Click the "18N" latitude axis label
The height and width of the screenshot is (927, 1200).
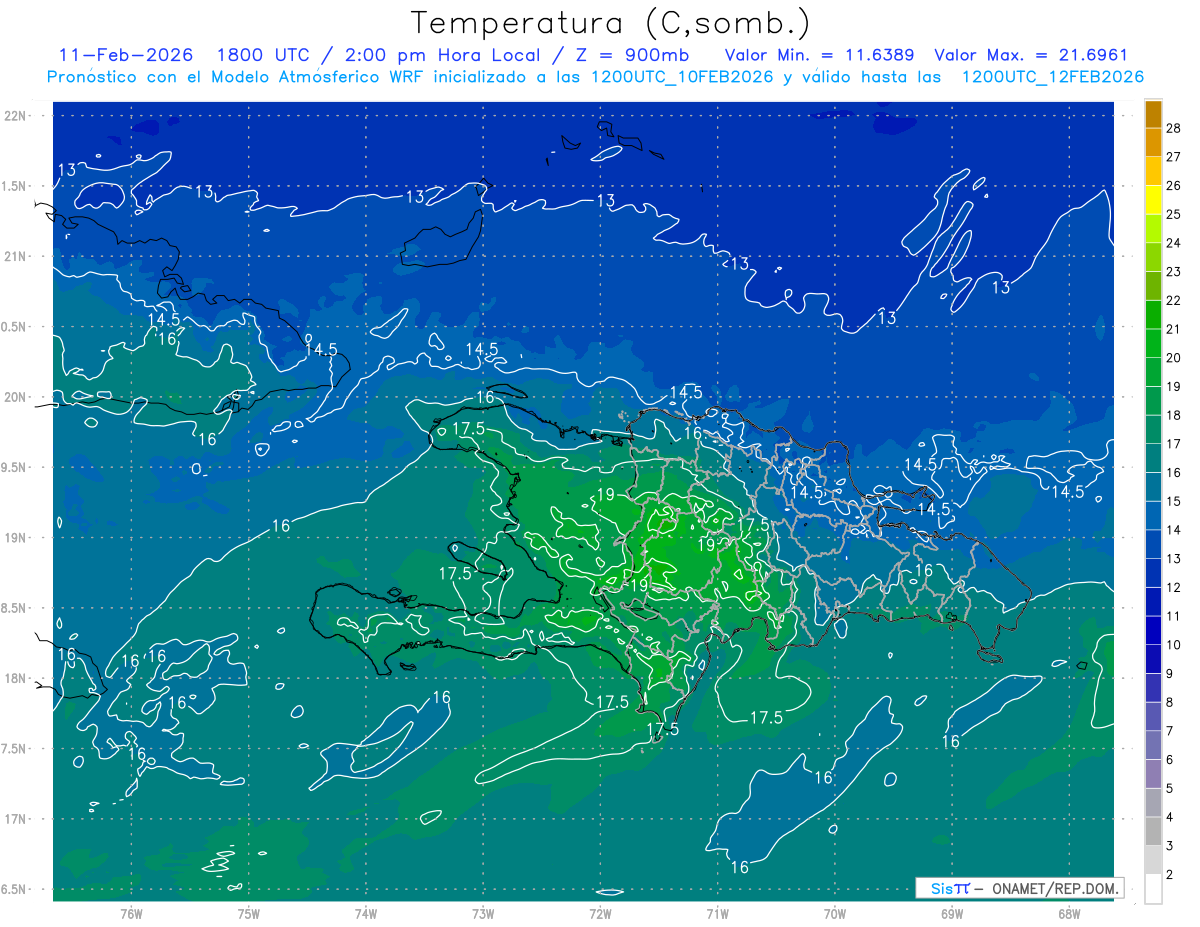(x=16, y=678)
